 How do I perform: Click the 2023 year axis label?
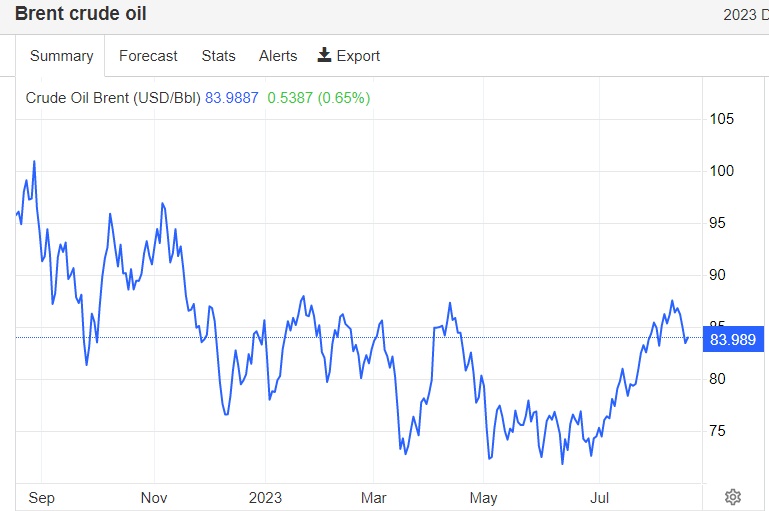pos(265,497)
